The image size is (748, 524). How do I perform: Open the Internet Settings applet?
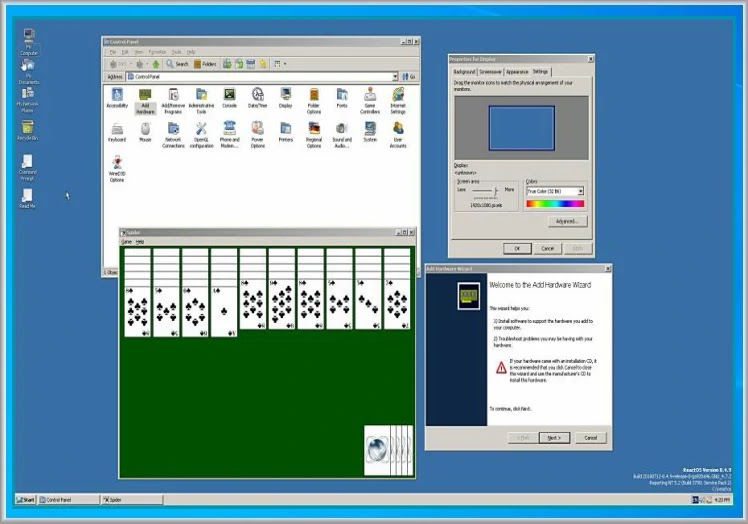(398, 101)
